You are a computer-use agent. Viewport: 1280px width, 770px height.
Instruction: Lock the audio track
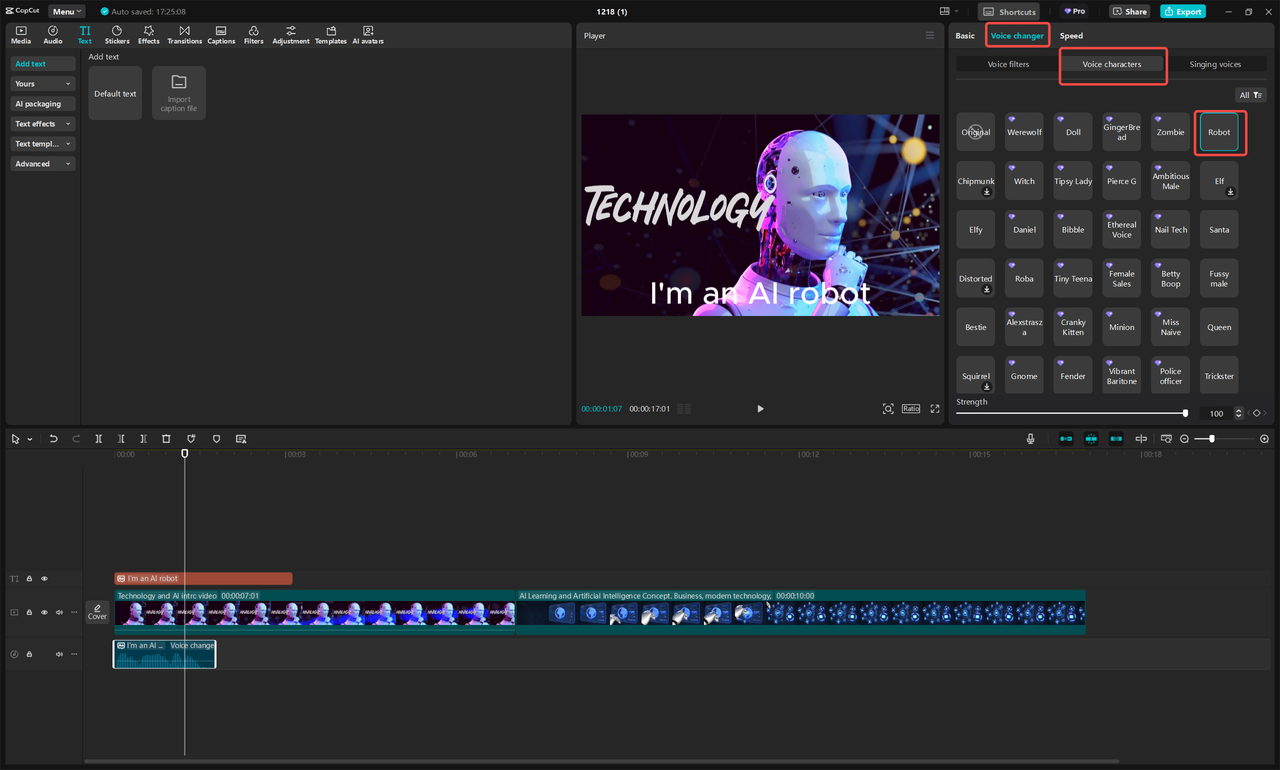[29, 654]
